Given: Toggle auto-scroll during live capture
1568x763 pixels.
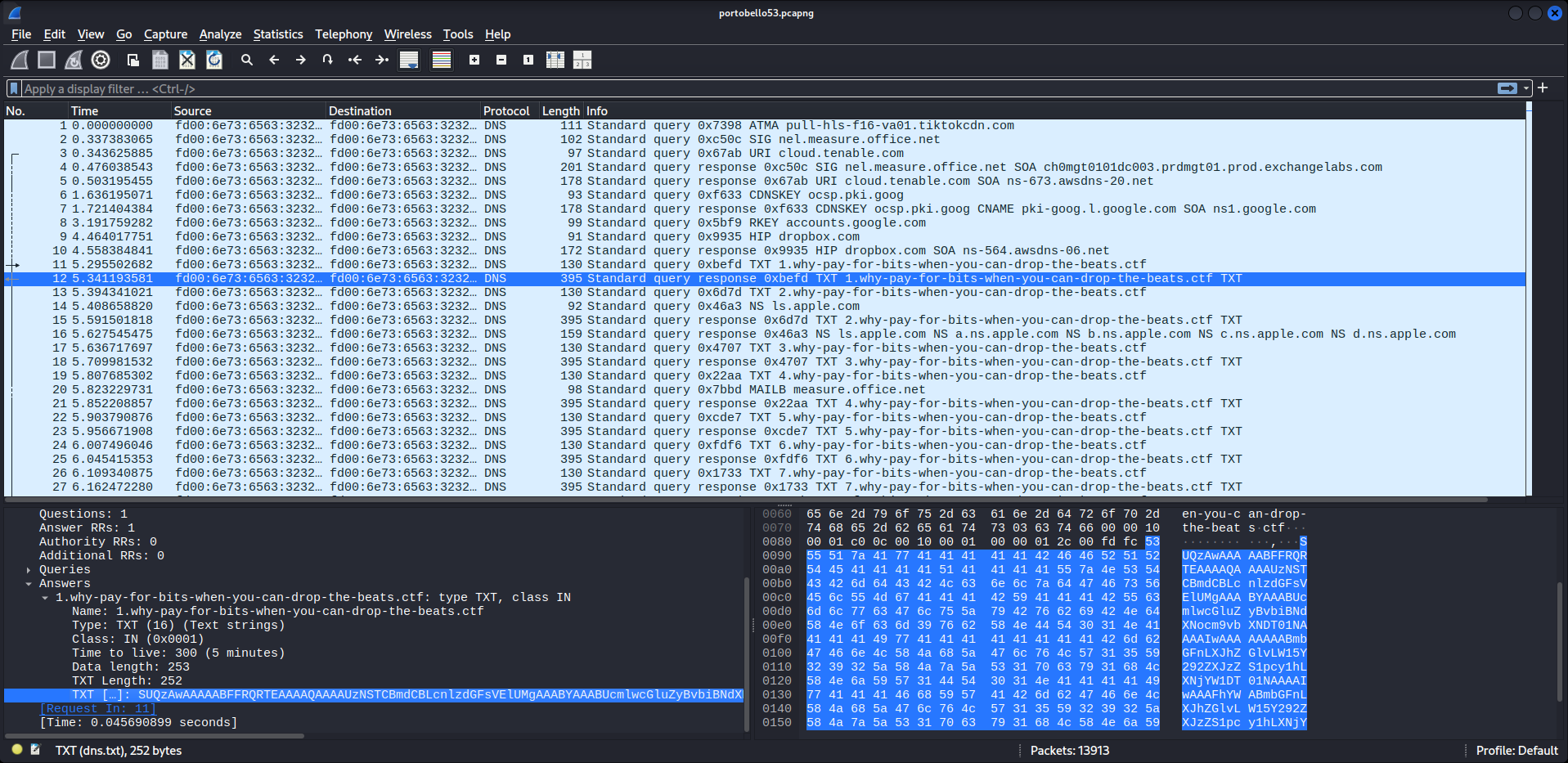Looking at the screenshot, I should click(x=409, y=60).
